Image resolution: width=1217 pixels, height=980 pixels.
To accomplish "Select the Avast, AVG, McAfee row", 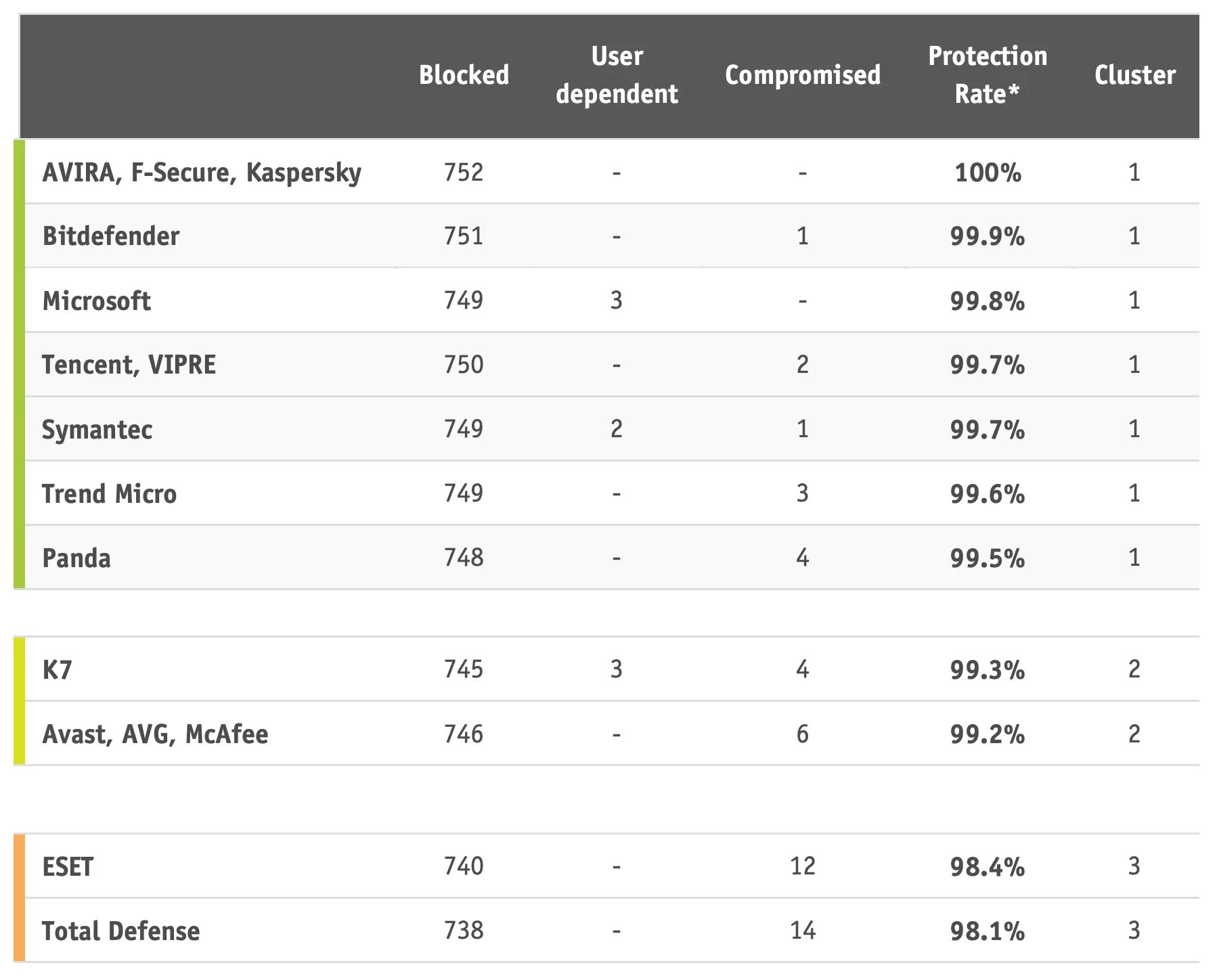I will click(x=155, y=734).
